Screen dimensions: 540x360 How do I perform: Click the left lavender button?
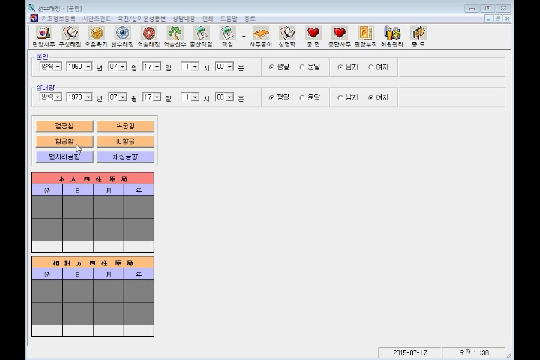click(x=64, y=157)
